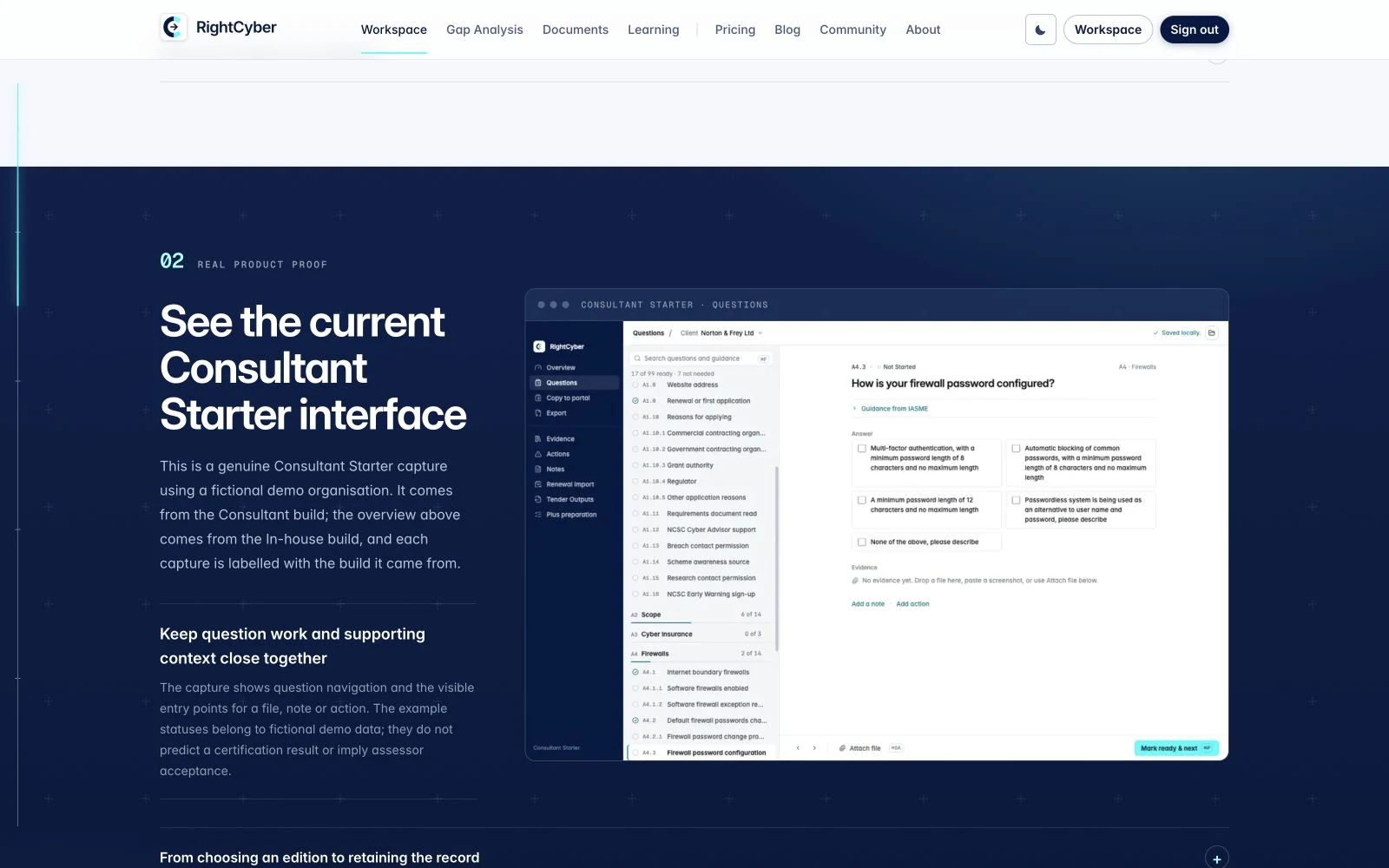Click the Add a note link
Viewport: 1389px width, 868px height.
(868, 604)
